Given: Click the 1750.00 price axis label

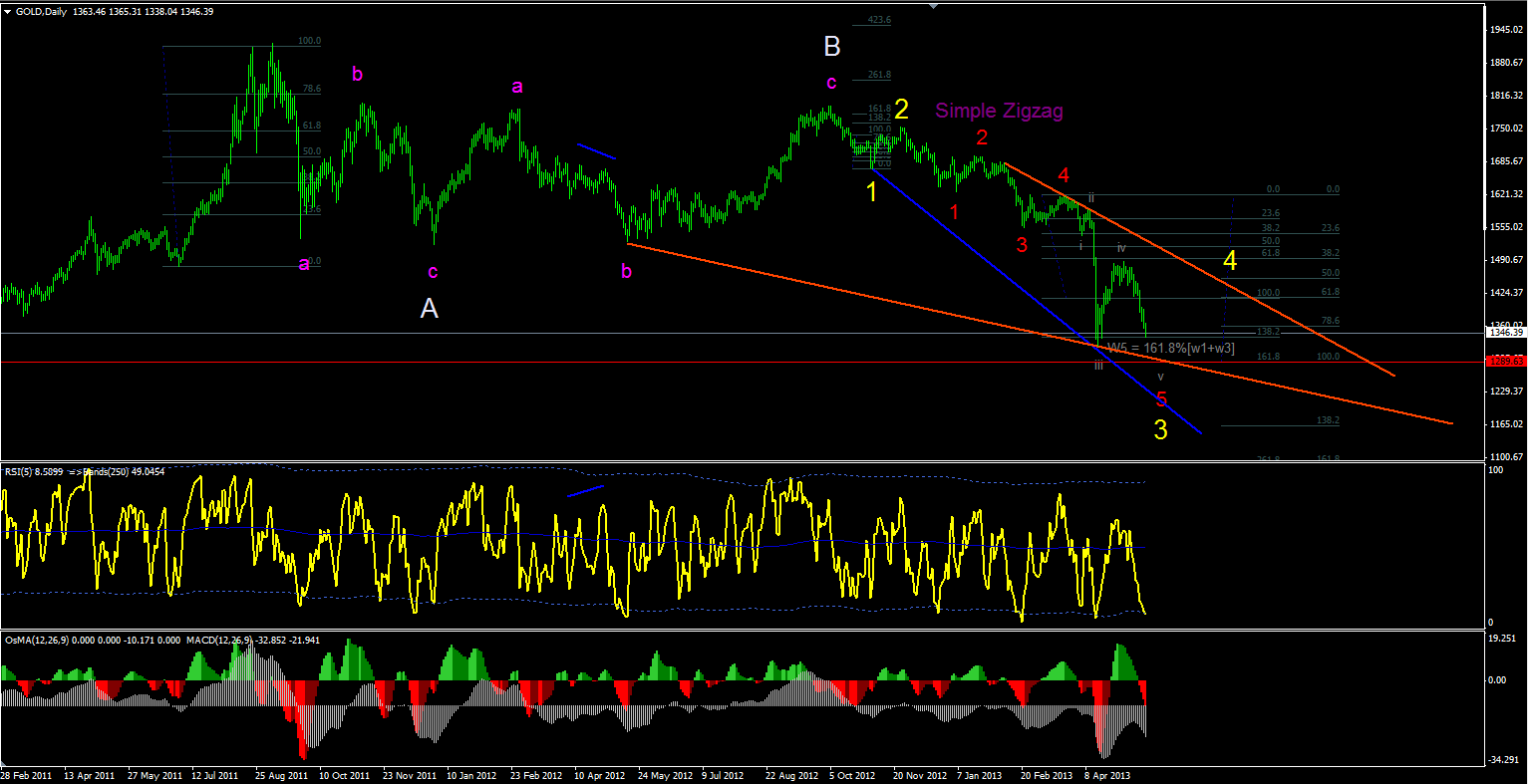Looking at the screenshot, I should 1505,129.
